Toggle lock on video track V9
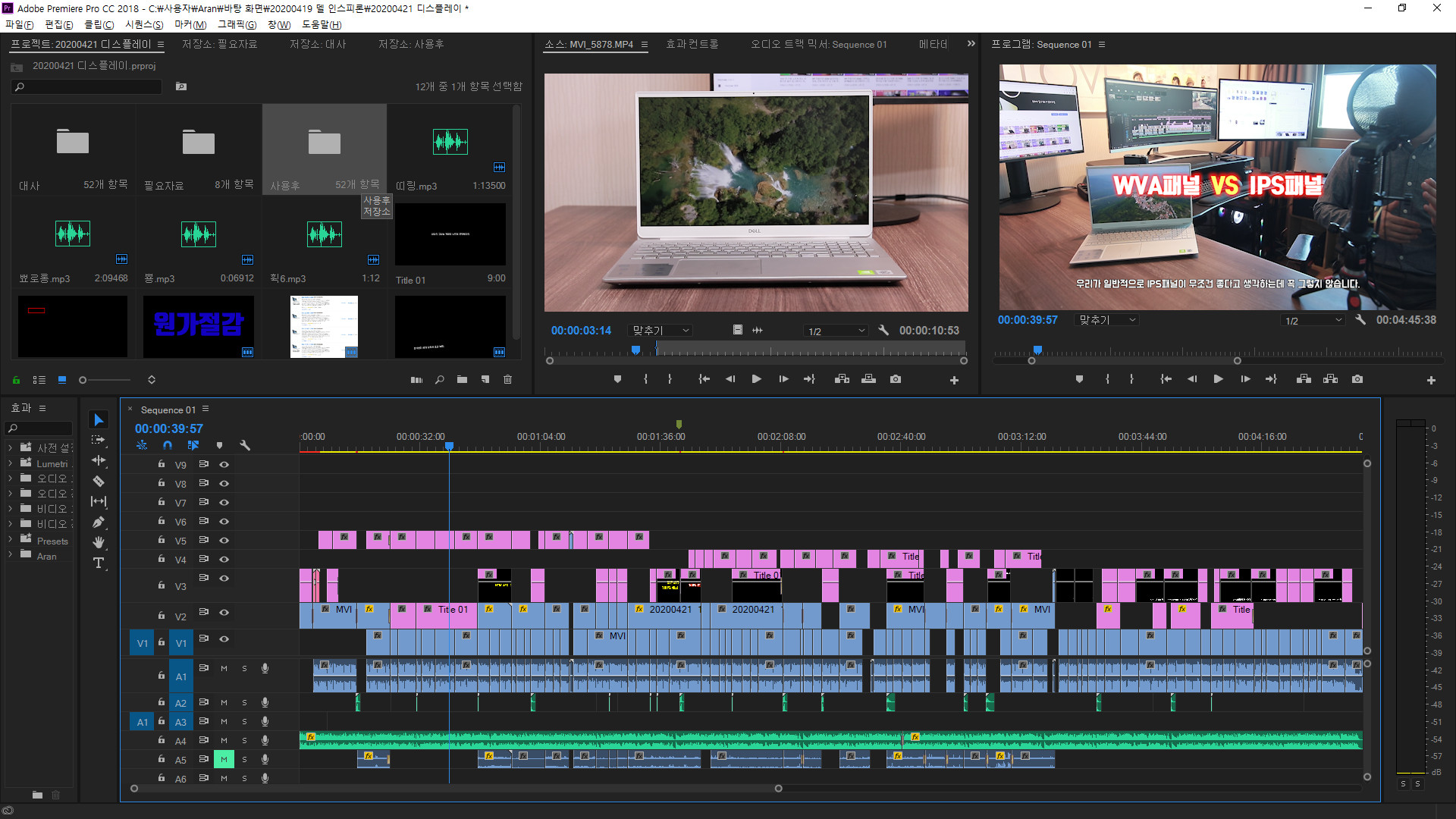Screen dimensions: 1456x819 pos(162,464)
